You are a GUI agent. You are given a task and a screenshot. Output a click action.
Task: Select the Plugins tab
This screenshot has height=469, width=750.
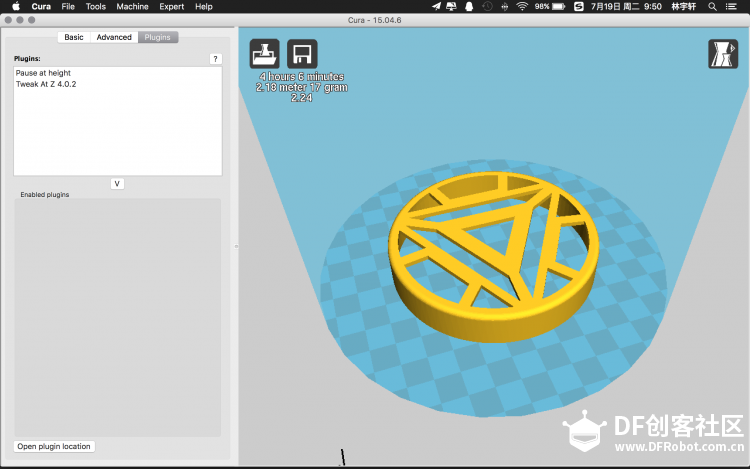coord(158,37)
